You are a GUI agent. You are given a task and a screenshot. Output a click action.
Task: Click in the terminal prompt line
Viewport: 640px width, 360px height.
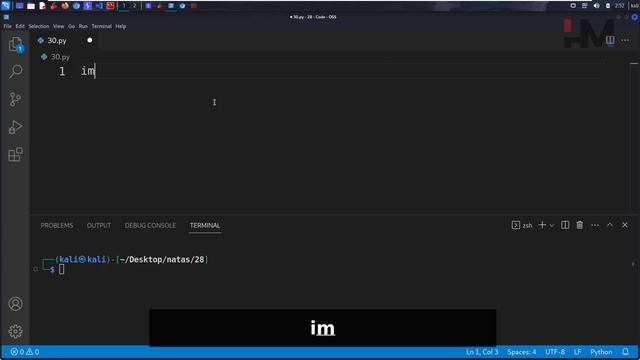coord(61,269)
